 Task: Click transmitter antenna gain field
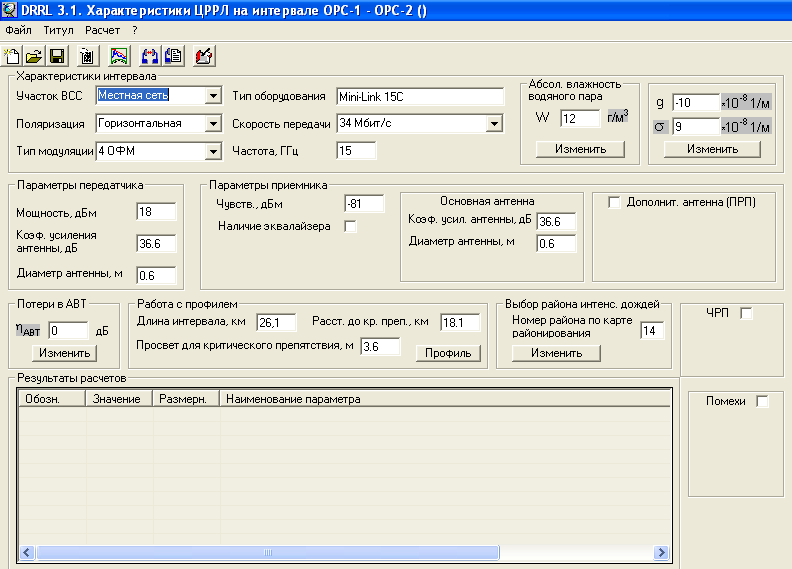tap(156, 244)
